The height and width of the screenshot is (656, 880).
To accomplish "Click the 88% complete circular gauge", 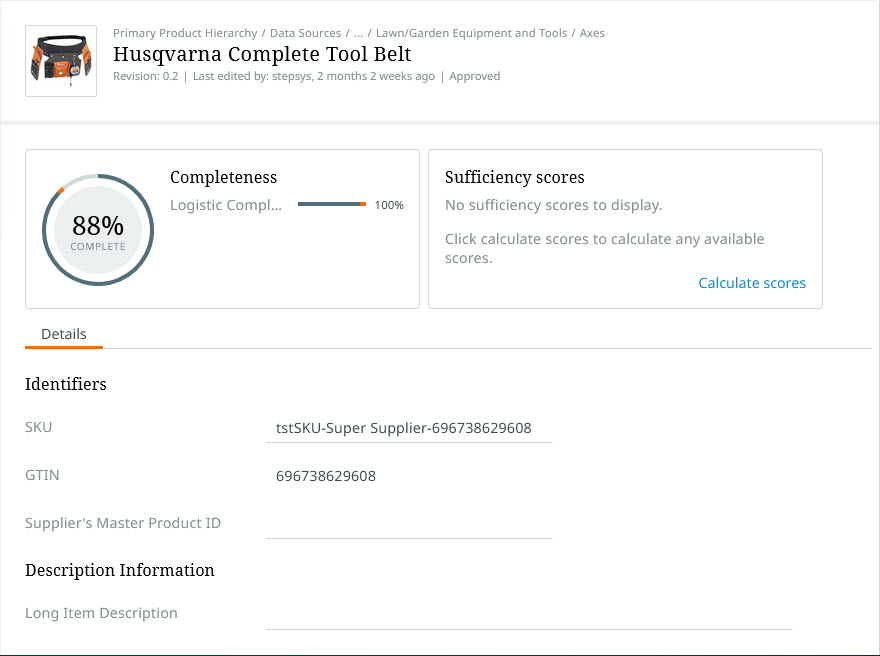I will [97, 229].
